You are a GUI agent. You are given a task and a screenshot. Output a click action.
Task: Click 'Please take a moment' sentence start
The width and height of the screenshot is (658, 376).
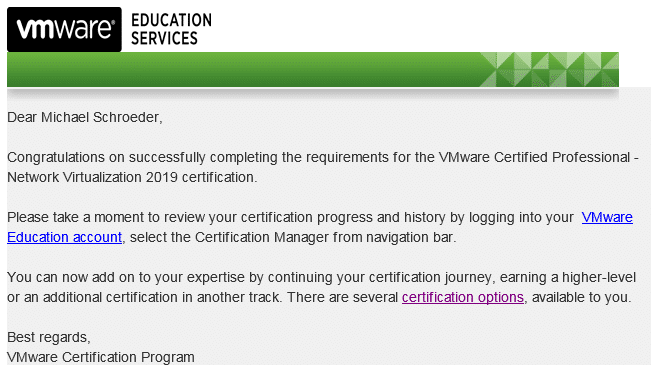tap(76, 217)
